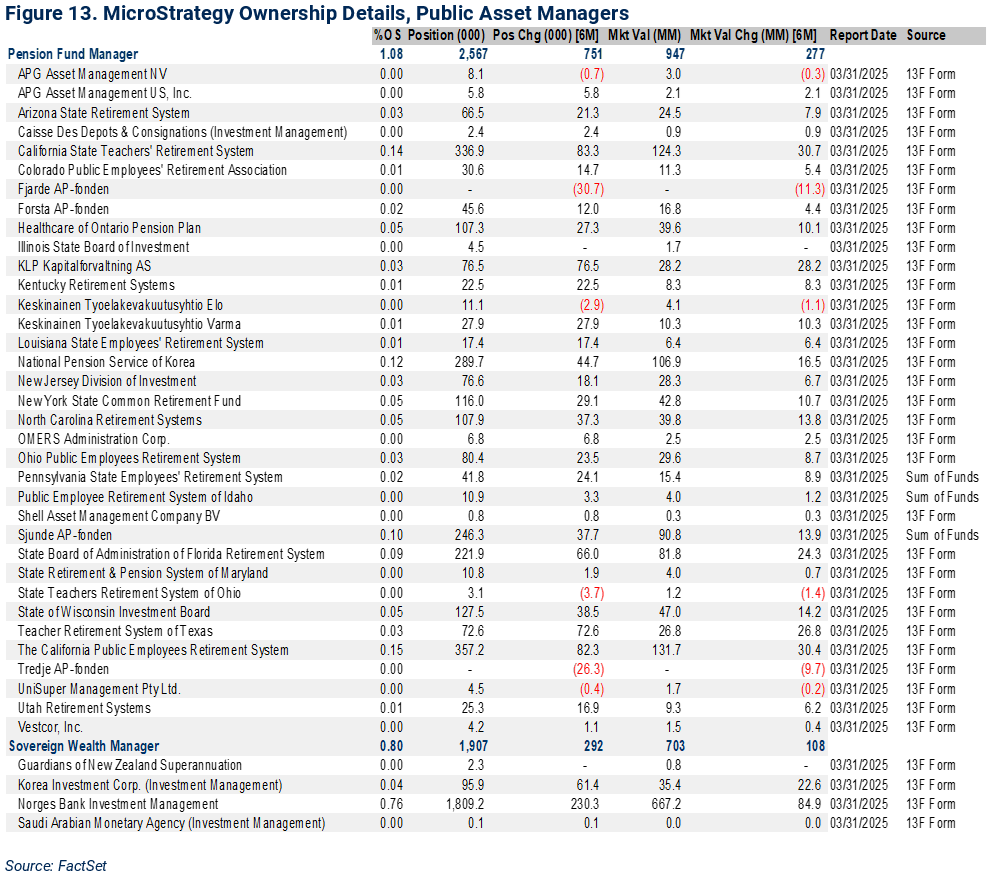This screenshot has height=878, width=992.
Task: Select Louisiana State Employees' Retirement System name
Action: coord(140,343)
